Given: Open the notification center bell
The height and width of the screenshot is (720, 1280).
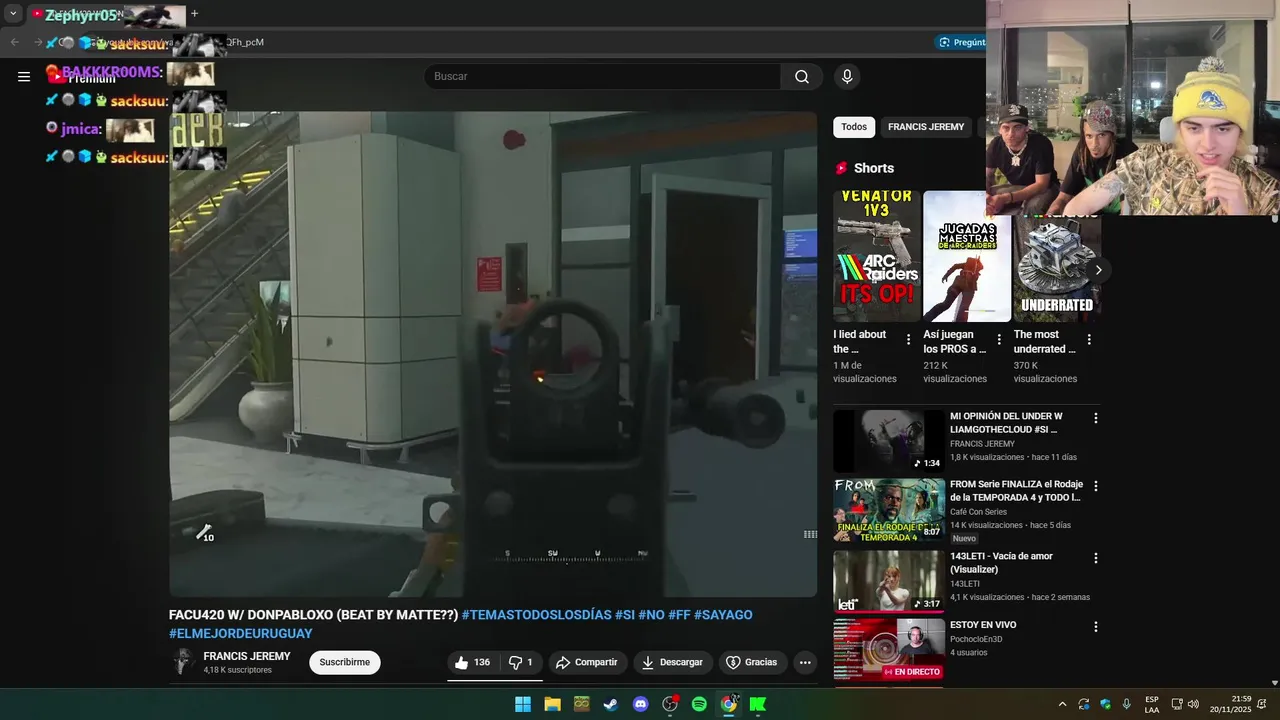Looking at the screenshot, I should tap(1262, 704).
